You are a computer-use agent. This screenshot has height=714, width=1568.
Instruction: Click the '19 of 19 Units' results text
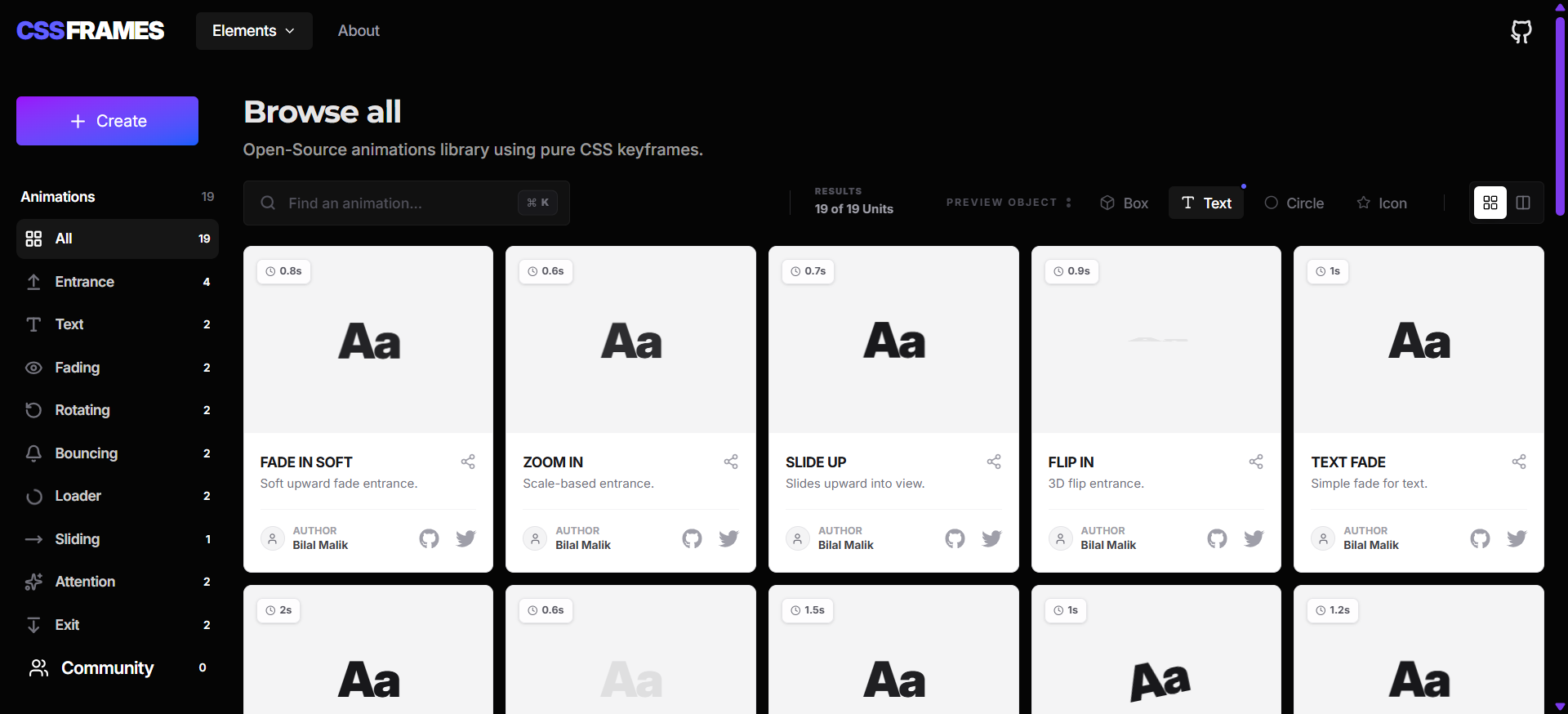click(x=853, y=209)
